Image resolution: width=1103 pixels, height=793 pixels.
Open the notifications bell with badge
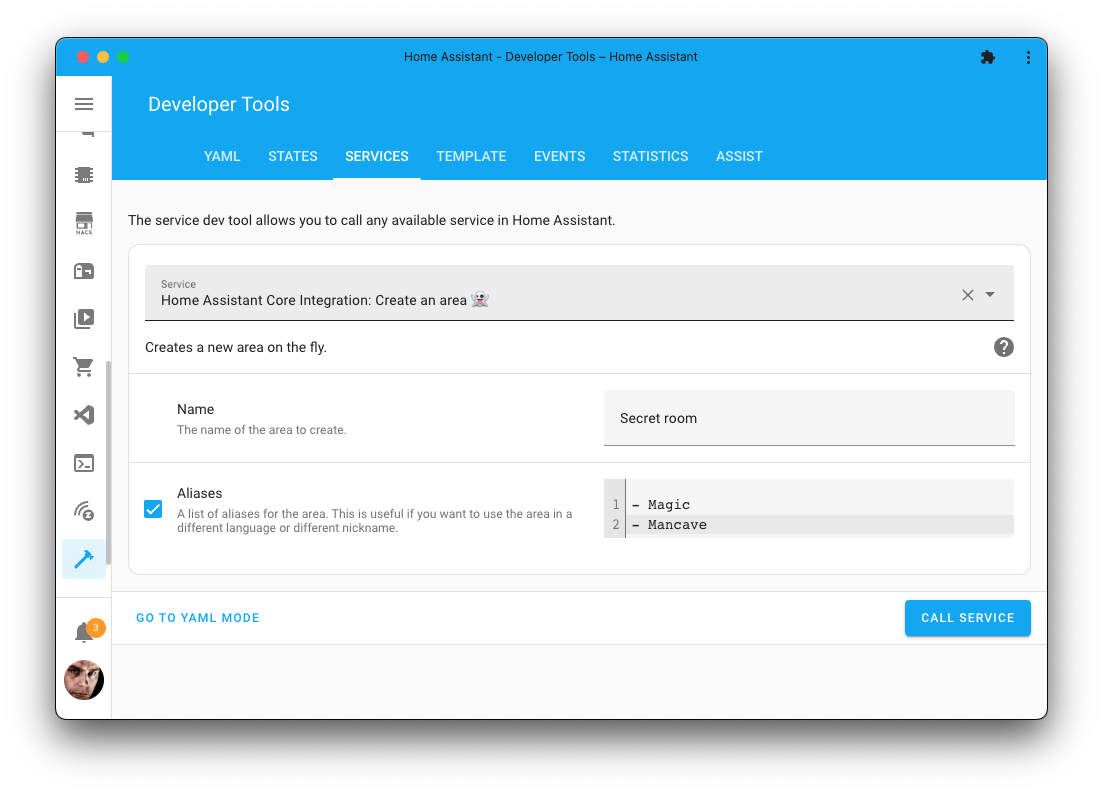(x=84, y=630)
